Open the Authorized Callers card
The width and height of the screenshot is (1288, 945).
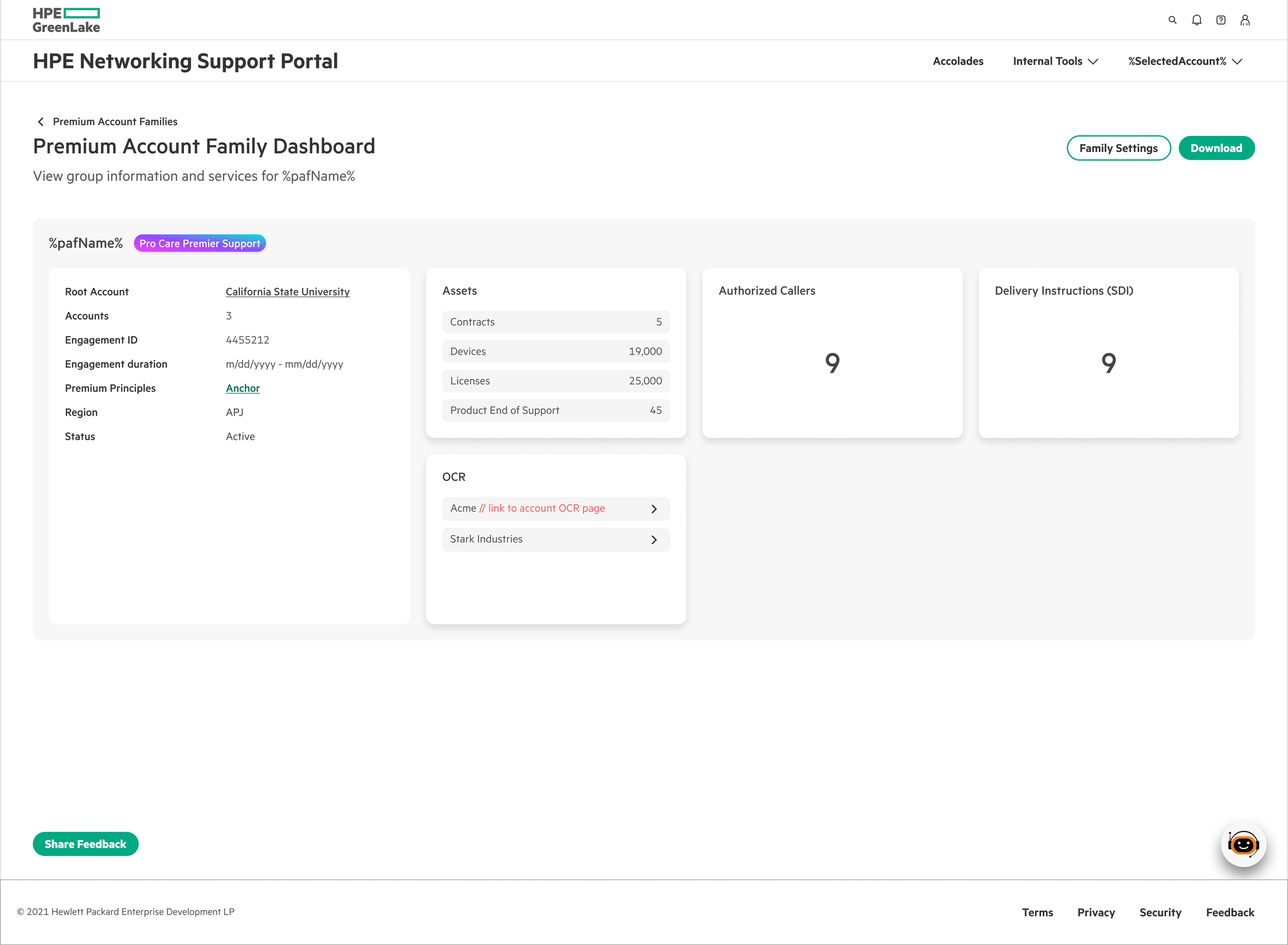pyautogui.click(x=832, y=353)
